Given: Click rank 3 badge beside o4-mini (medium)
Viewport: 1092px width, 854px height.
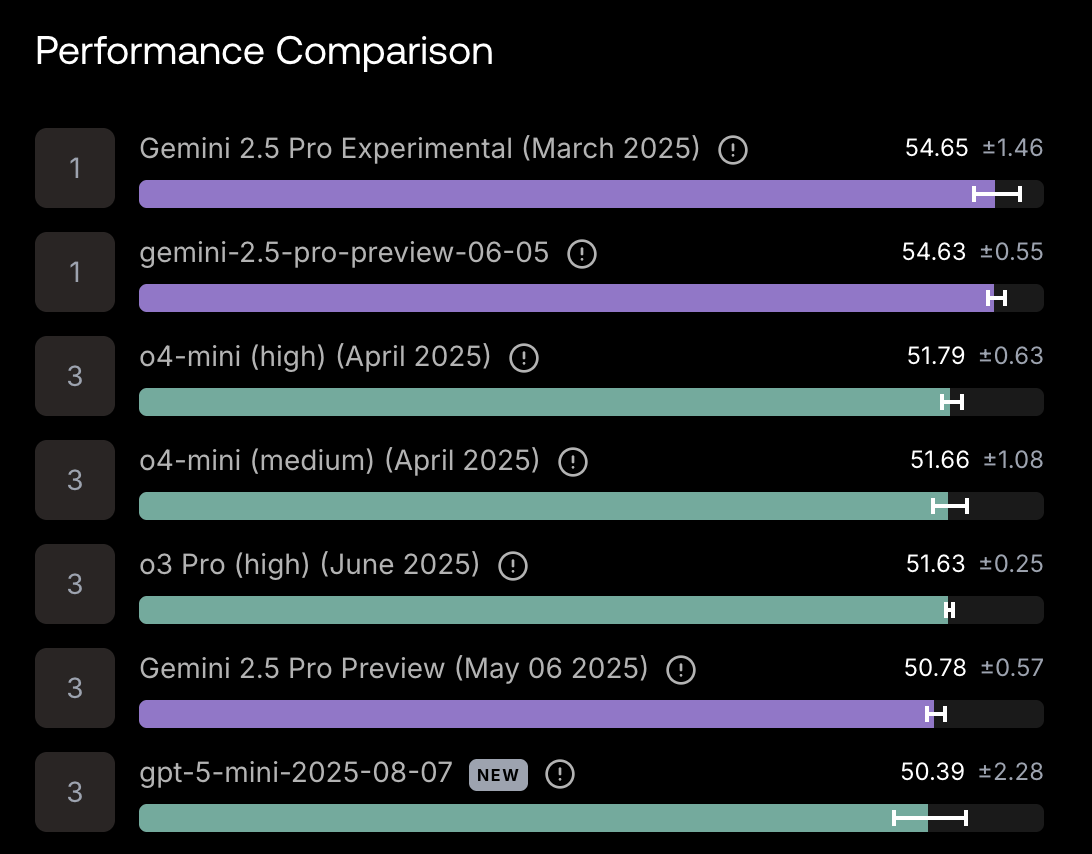Looking at the screenshot, I should tap(75, 480).
